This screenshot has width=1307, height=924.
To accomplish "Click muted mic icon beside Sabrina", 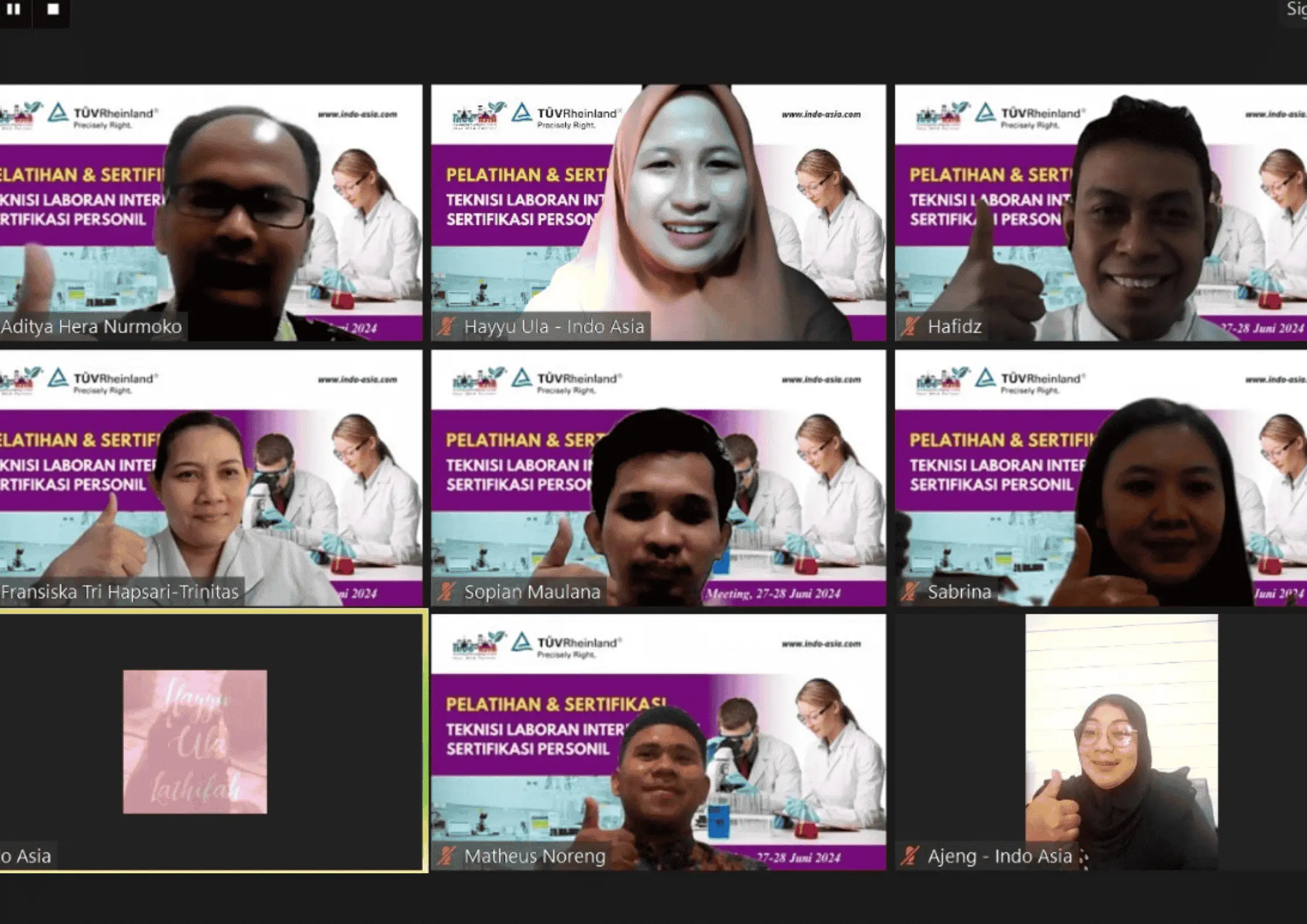I will [x=910, y=592].
